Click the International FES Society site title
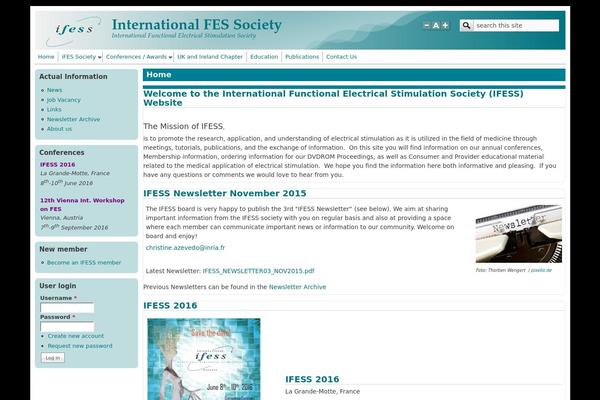Image resolution: width=600 pixels, height=400 pixels. tap(197, 25)
